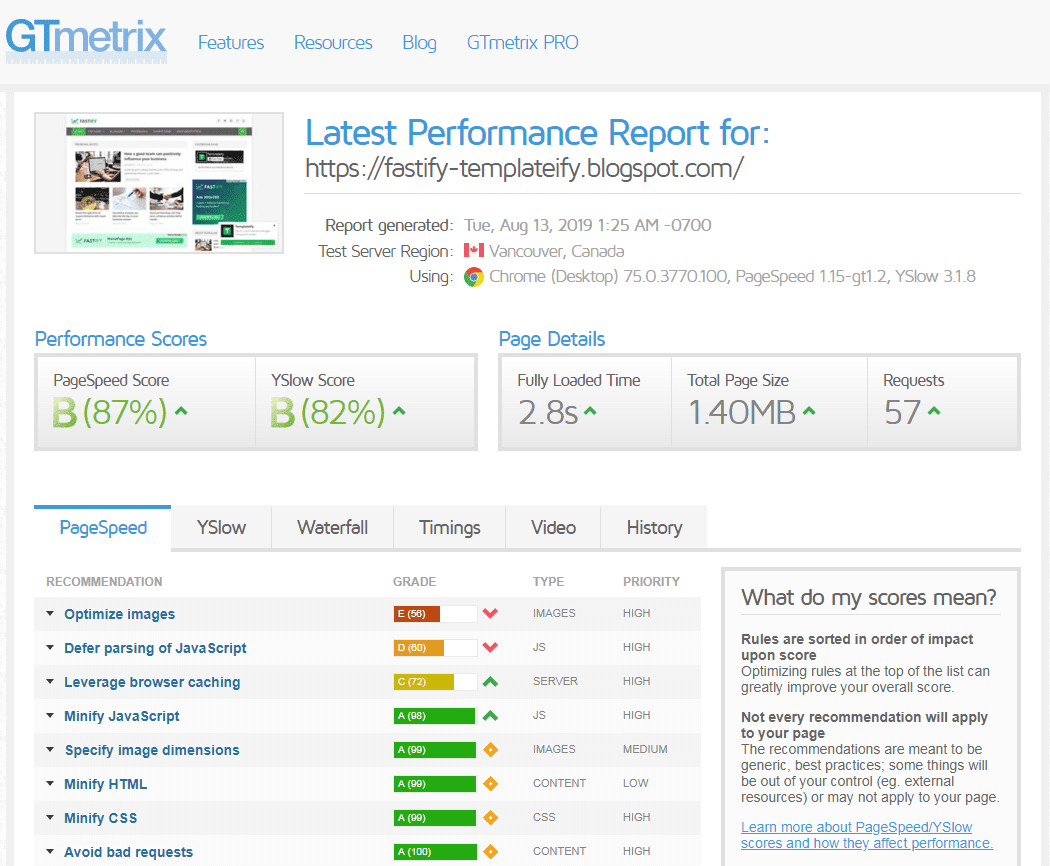Click the RECOMMENDATION column header
The width and height of the screenshot is (1050, 866).
(x=104, y=581)
